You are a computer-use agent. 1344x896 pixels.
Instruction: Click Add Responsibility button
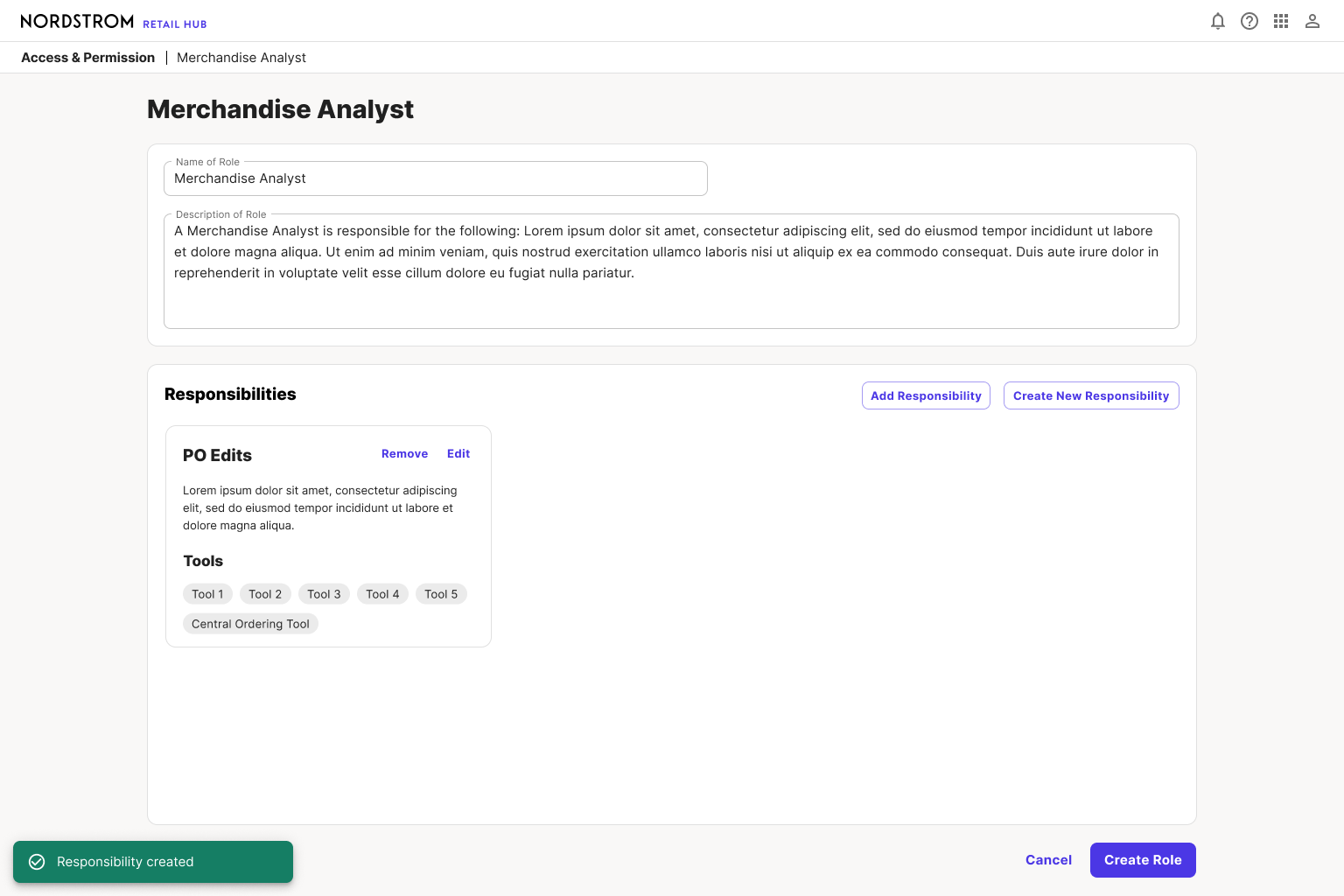pos(926,395)
